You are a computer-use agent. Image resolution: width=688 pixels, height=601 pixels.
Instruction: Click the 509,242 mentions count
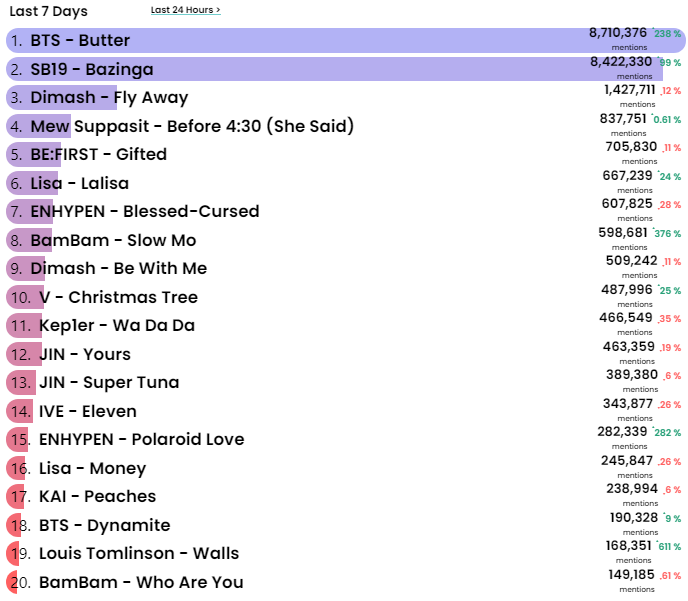pyautogui.click(x=631, y=261)
